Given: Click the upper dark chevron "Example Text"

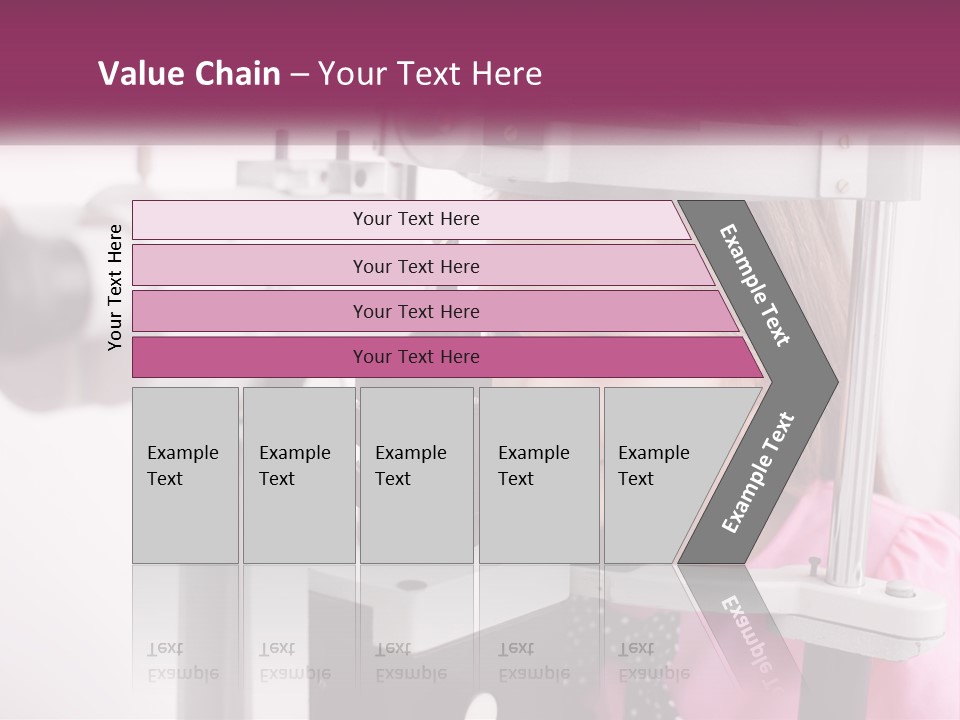Looking at the screenshot, I should click(756, 286).
